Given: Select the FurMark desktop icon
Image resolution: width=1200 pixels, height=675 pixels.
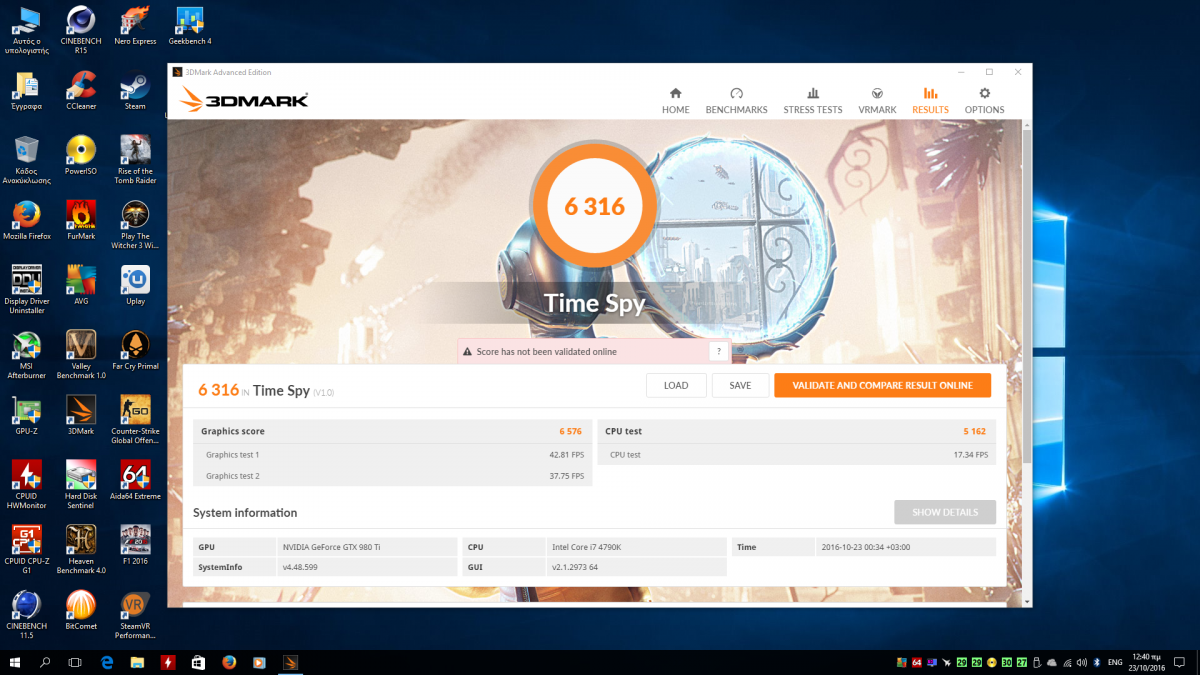Looking at the screenshot, I should click(x=81, y=221).
